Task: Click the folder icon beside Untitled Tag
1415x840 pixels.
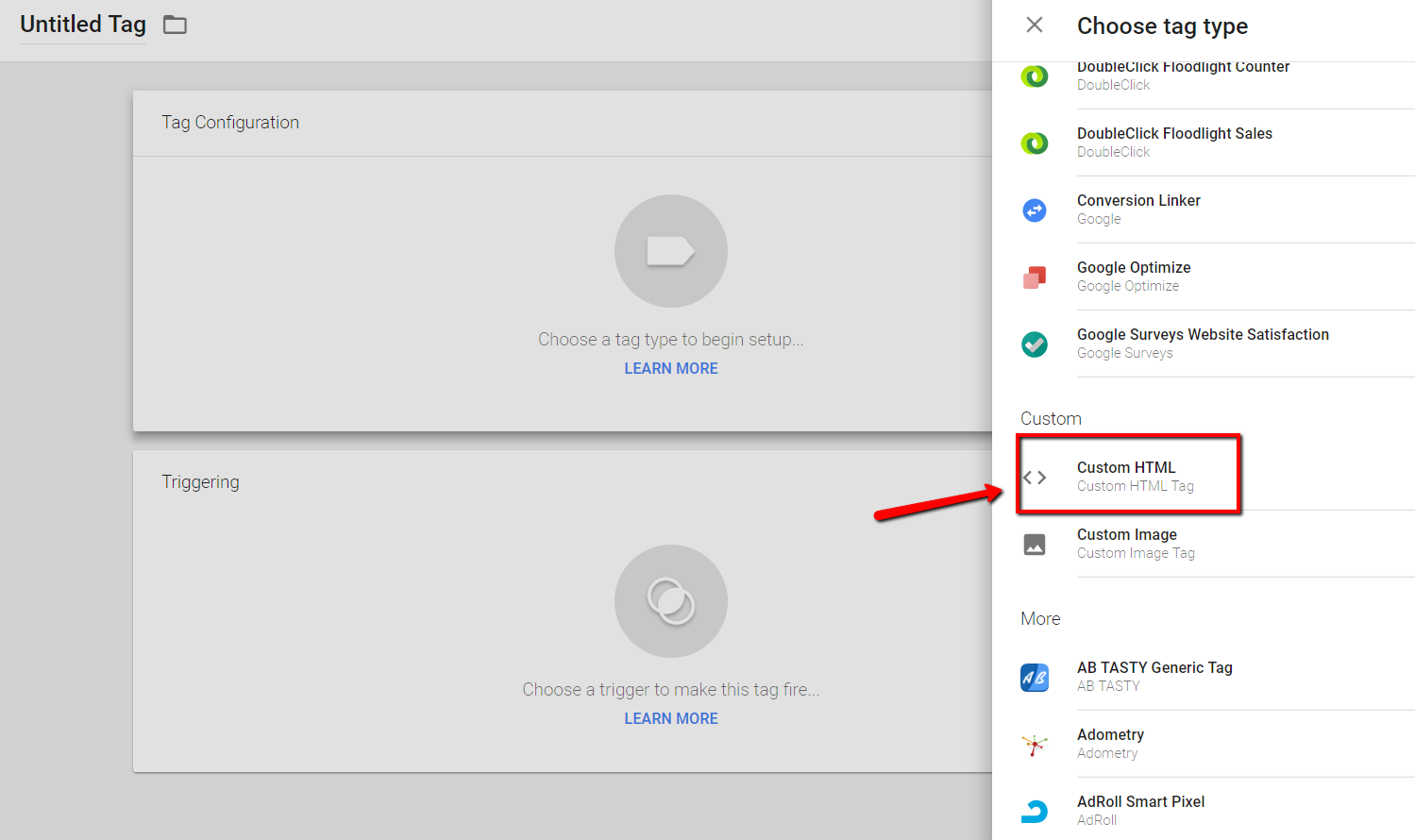Action: (x=175, y=25)
